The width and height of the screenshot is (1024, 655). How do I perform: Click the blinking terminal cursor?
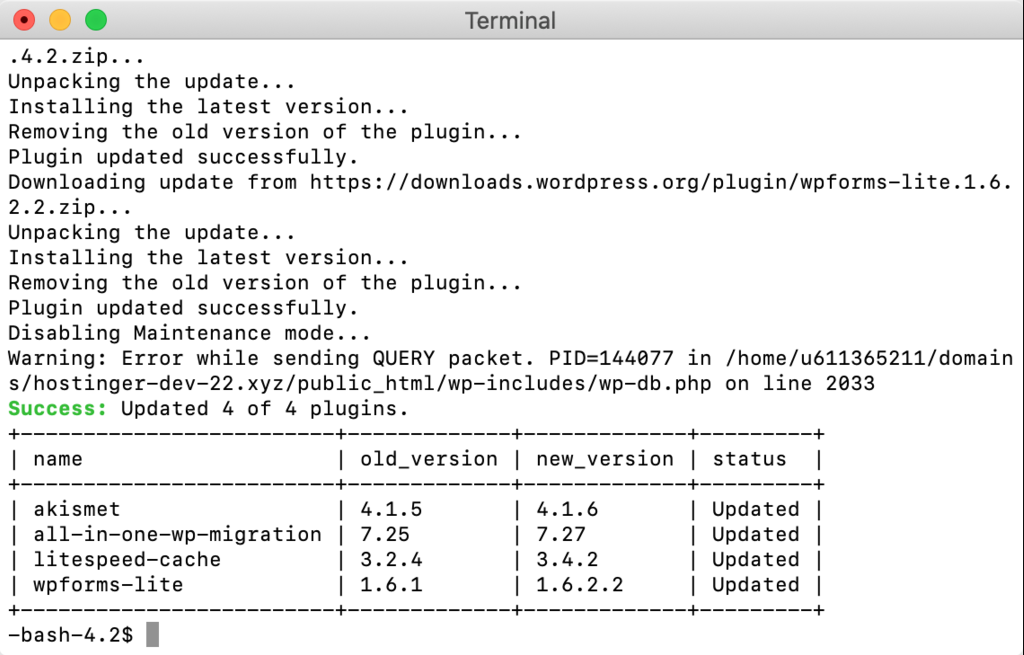point(150,633)
